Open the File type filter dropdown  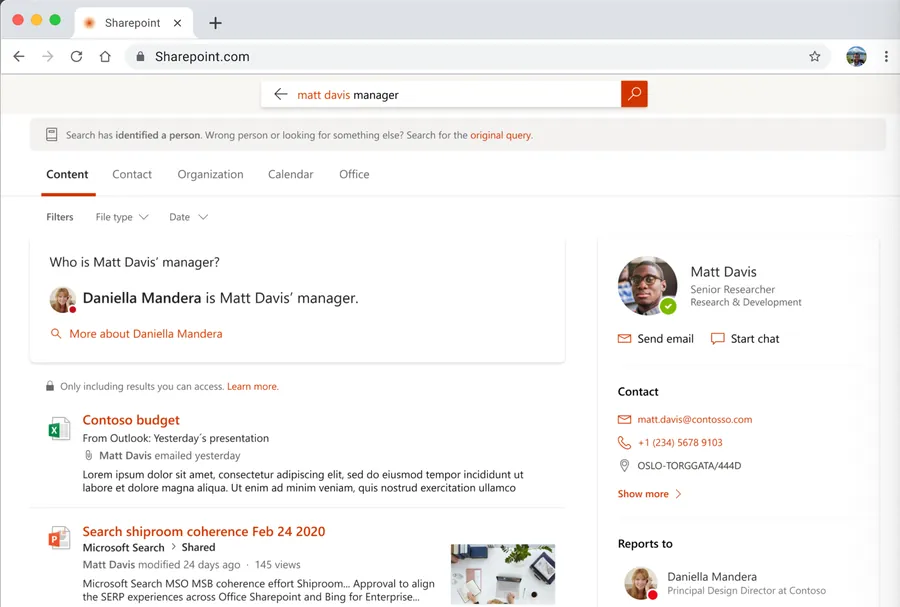(122, 217)
